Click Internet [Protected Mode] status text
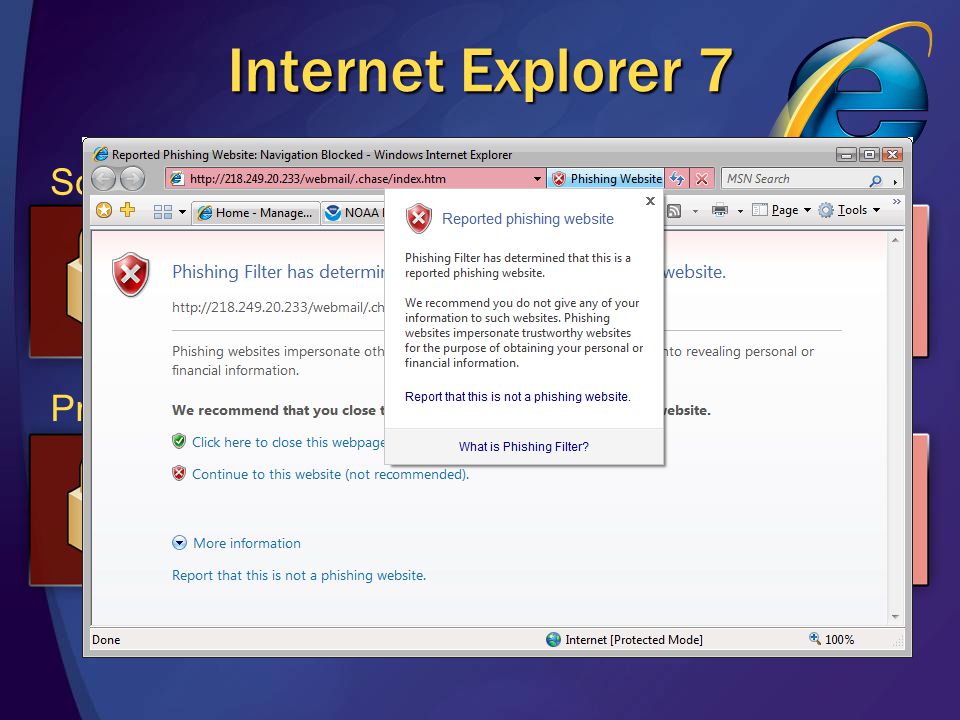 634,640
